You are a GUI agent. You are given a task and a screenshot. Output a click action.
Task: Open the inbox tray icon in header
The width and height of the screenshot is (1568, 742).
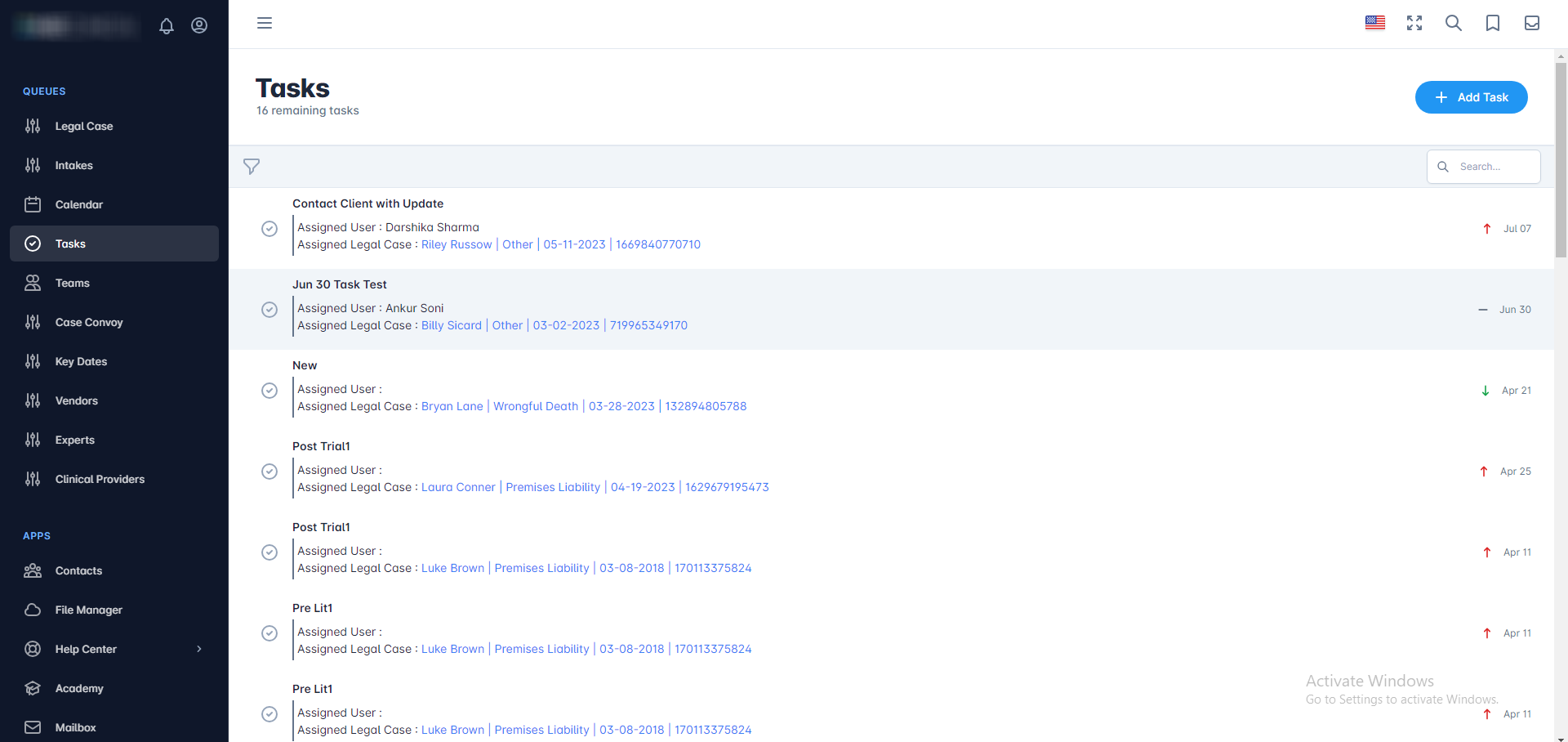(x=1532, y=23)
